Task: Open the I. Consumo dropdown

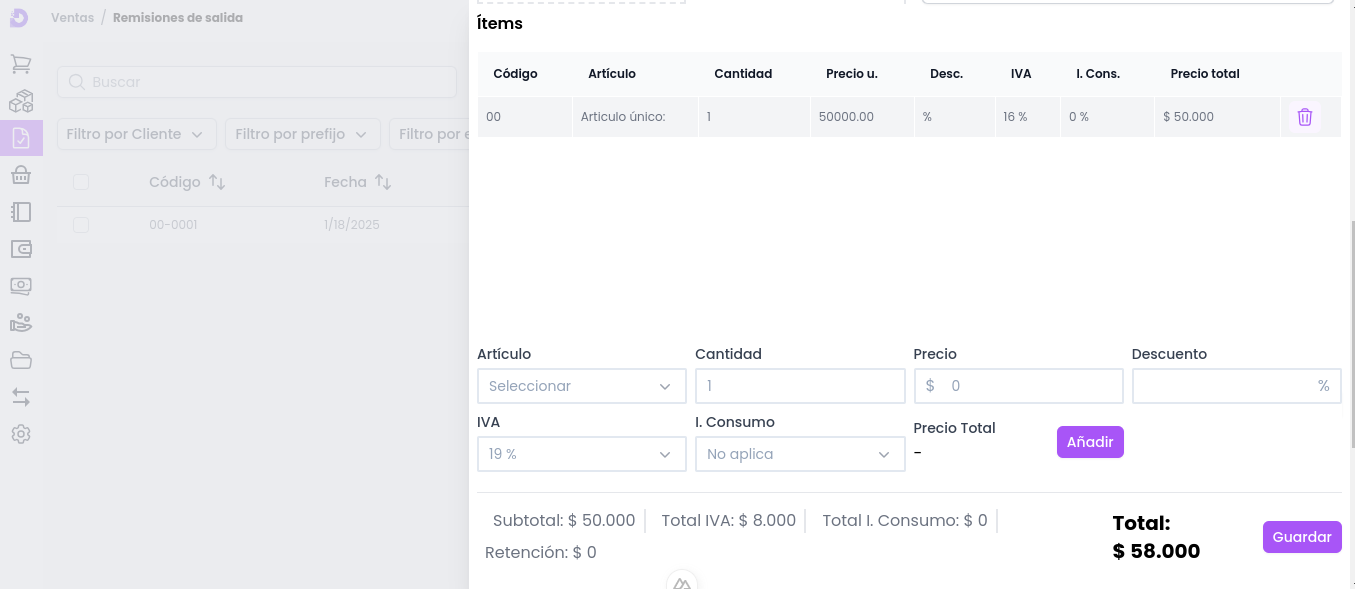Action: click(x=799, y=454)
